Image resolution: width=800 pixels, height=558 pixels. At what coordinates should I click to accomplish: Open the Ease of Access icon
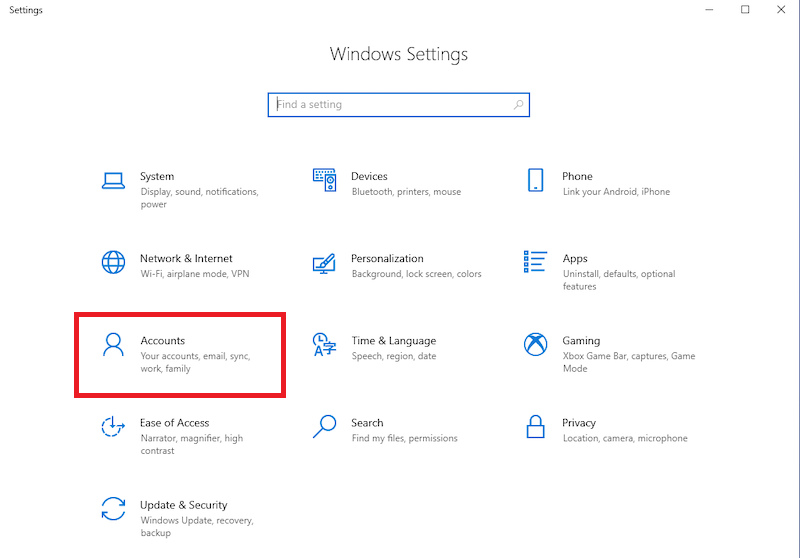coord(113,427)
